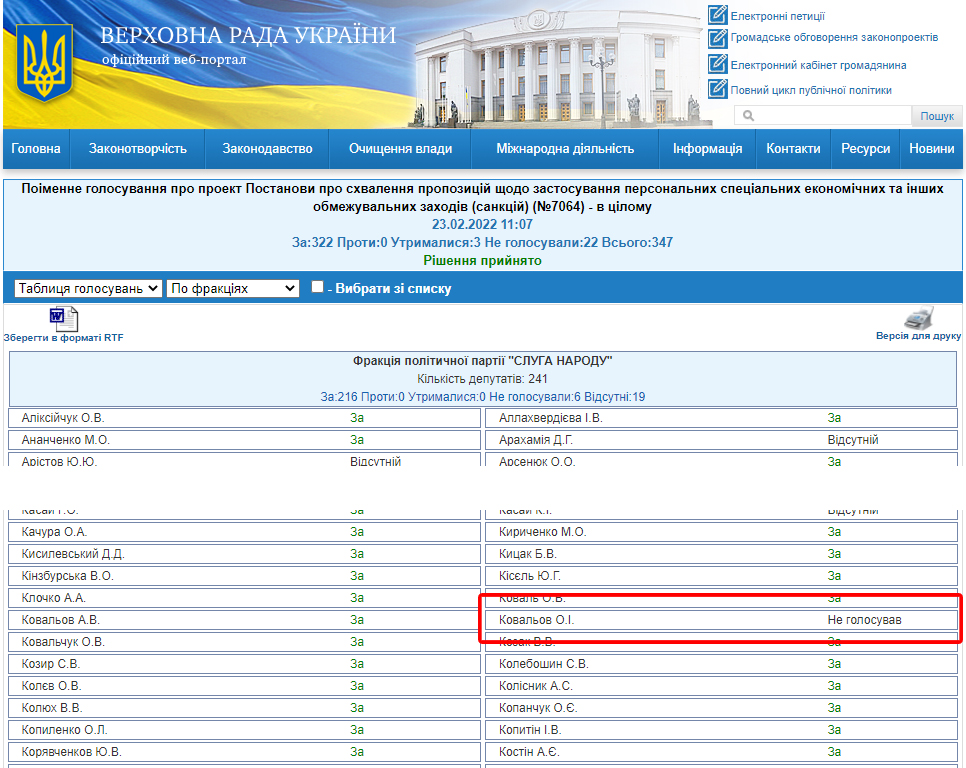This screenshot has width=966, height=768.
Task: Click the magnifying glass search icon
Action: pos(748,117)
